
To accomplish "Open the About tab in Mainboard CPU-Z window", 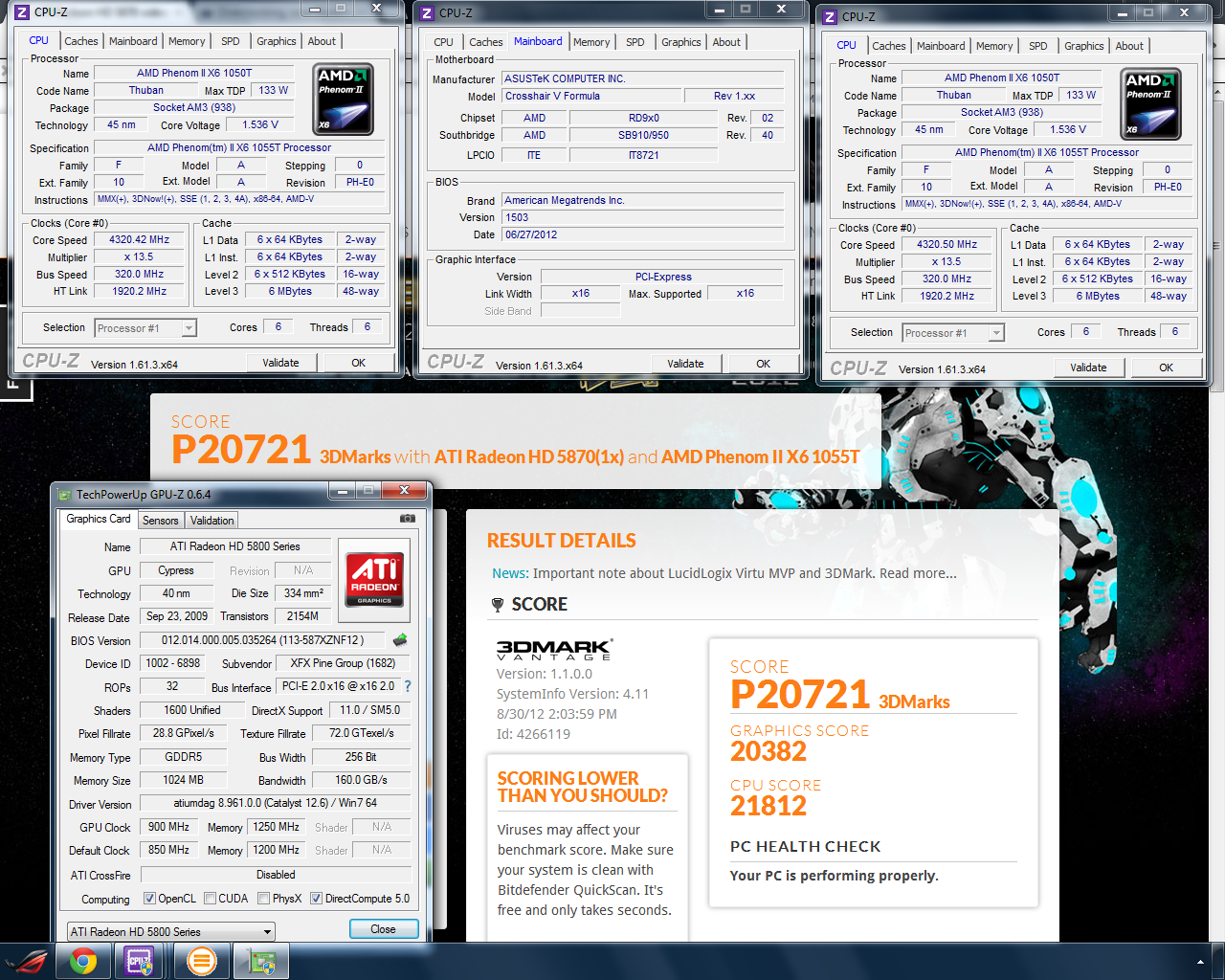I will click(726, 42).
